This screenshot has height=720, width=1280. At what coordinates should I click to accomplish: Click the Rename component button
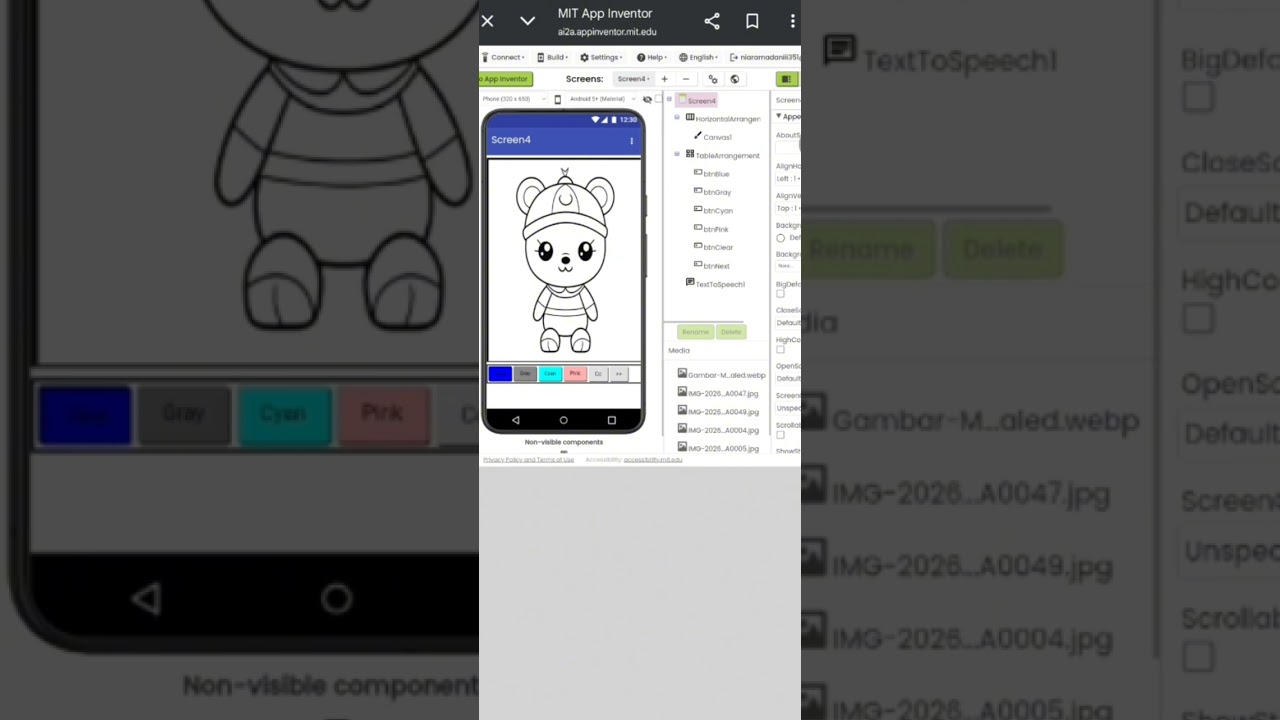pyautogui.click(x=695, y=332)
